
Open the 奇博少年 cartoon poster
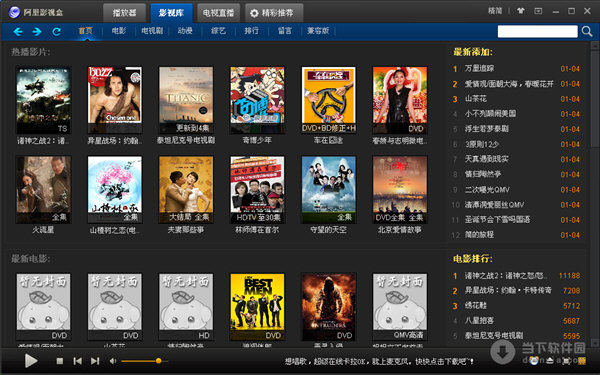(257, 100)
